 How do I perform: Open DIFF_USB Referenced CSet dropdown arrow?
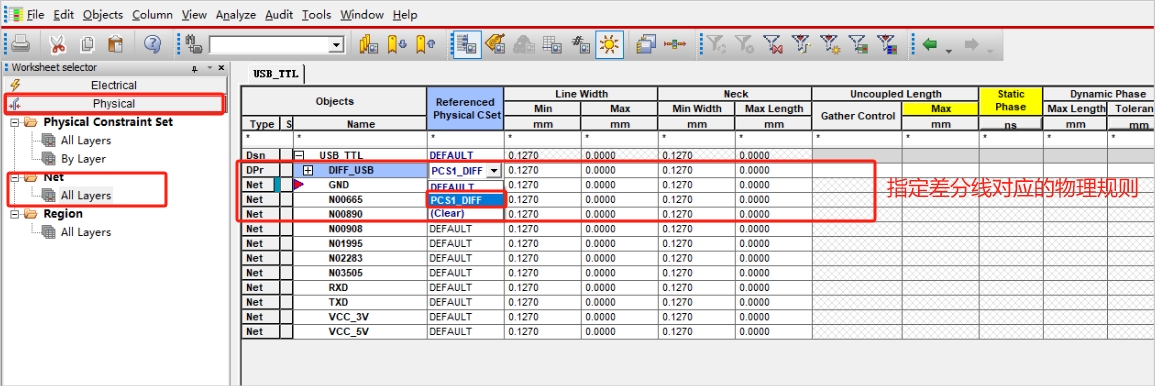tap(493, 170)
